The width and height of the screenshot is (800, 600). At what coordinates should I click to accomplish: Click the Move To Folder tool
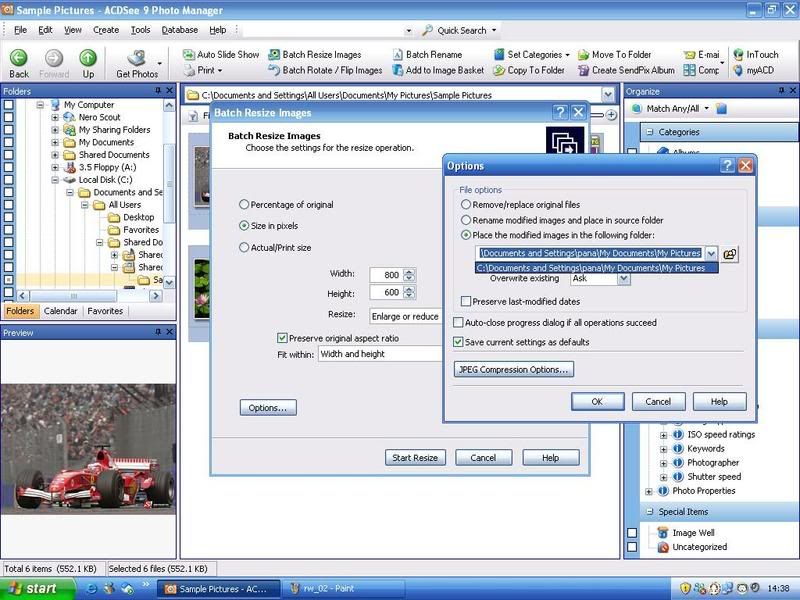point(614,55)
